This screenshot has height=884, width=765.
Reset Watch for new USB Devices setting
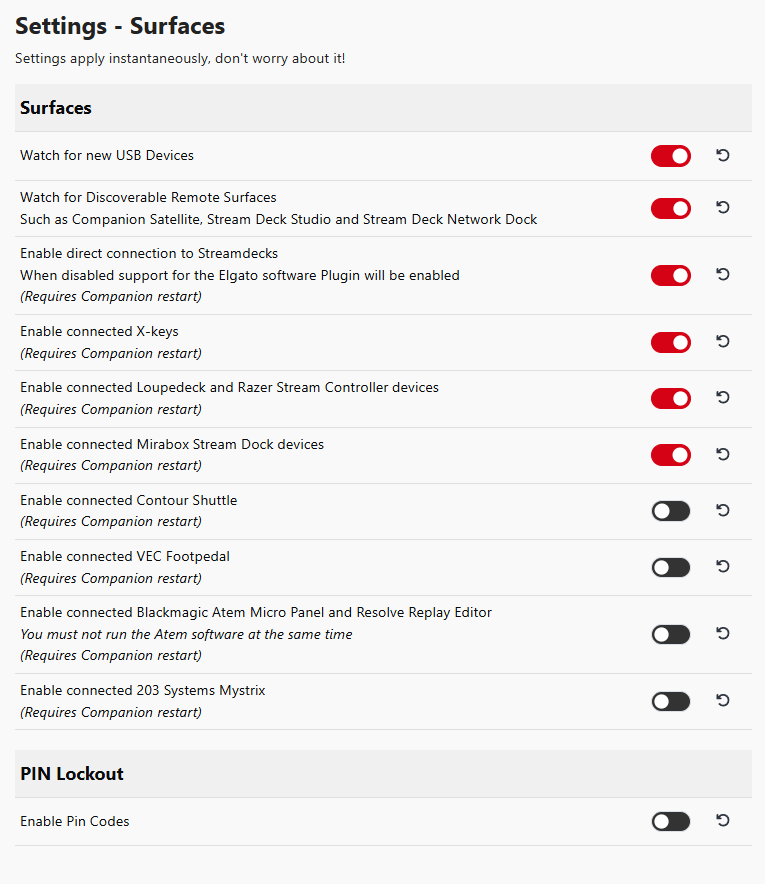click(x=723, y=155)
